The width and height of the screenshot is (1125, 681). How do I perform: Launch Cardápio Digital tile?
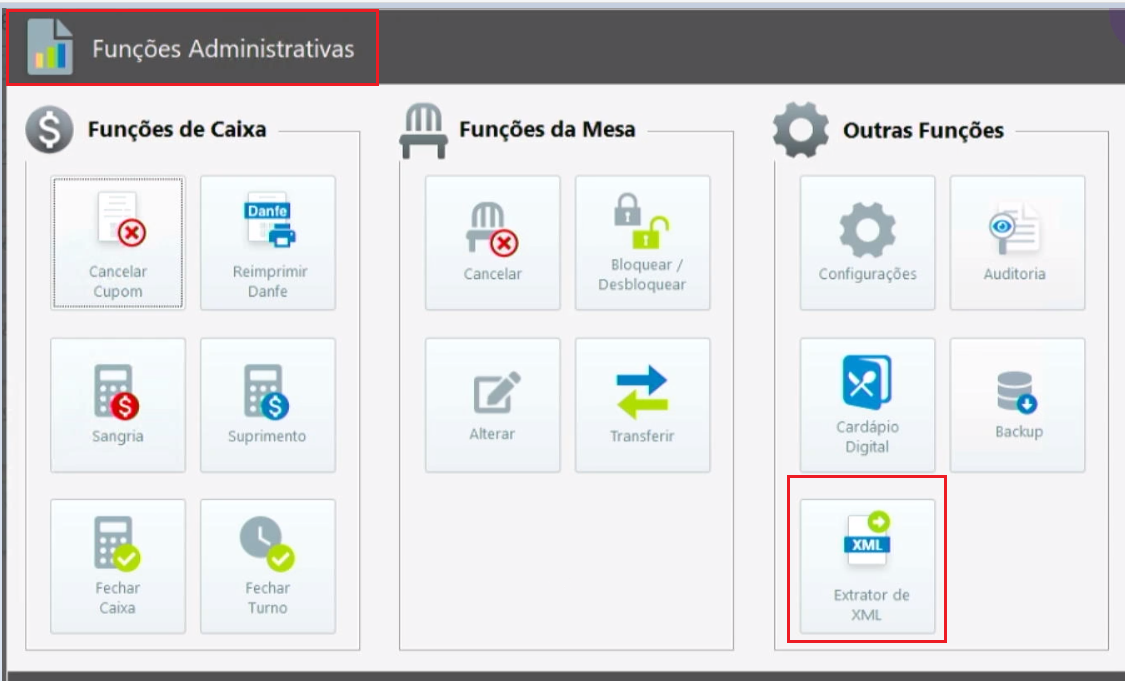(x=867, y=405)
